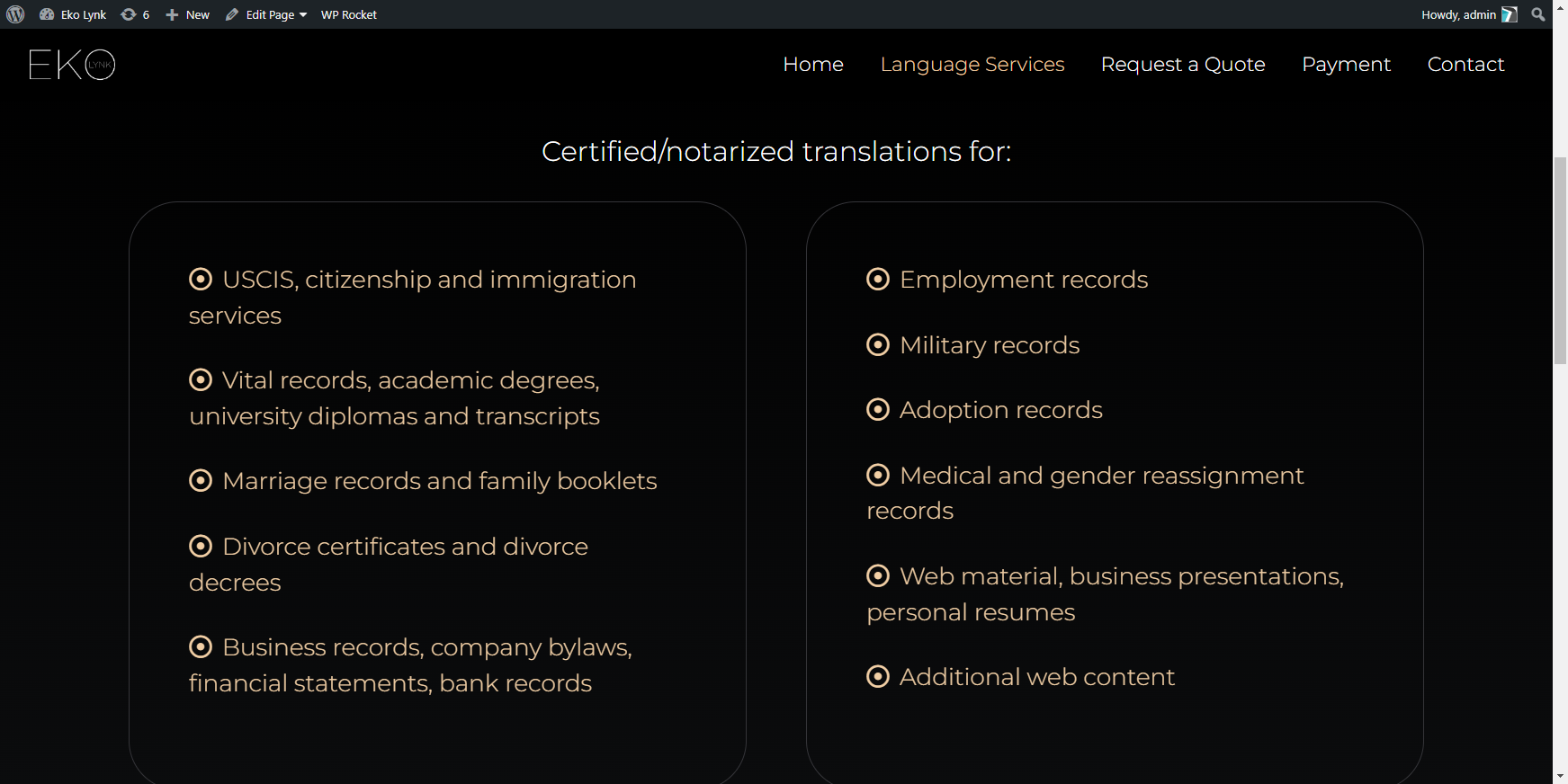This screenshot has width=1568, height=784.
Task: Click the 'Additional web content' text
Action: pyautogui.click(x=1037, y=677)
